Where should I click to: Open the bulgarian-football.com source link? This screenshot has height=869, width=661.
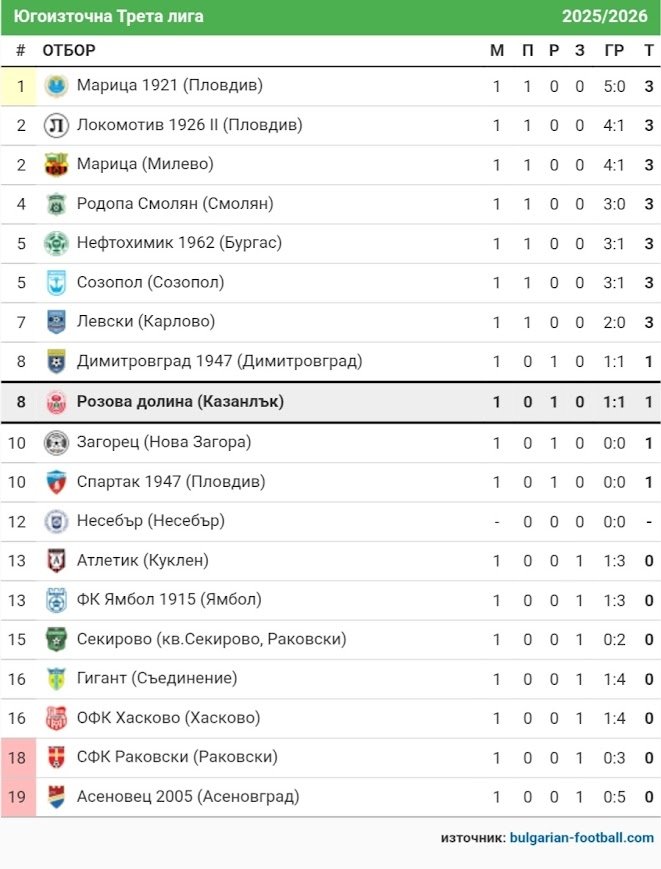[582, 838]
